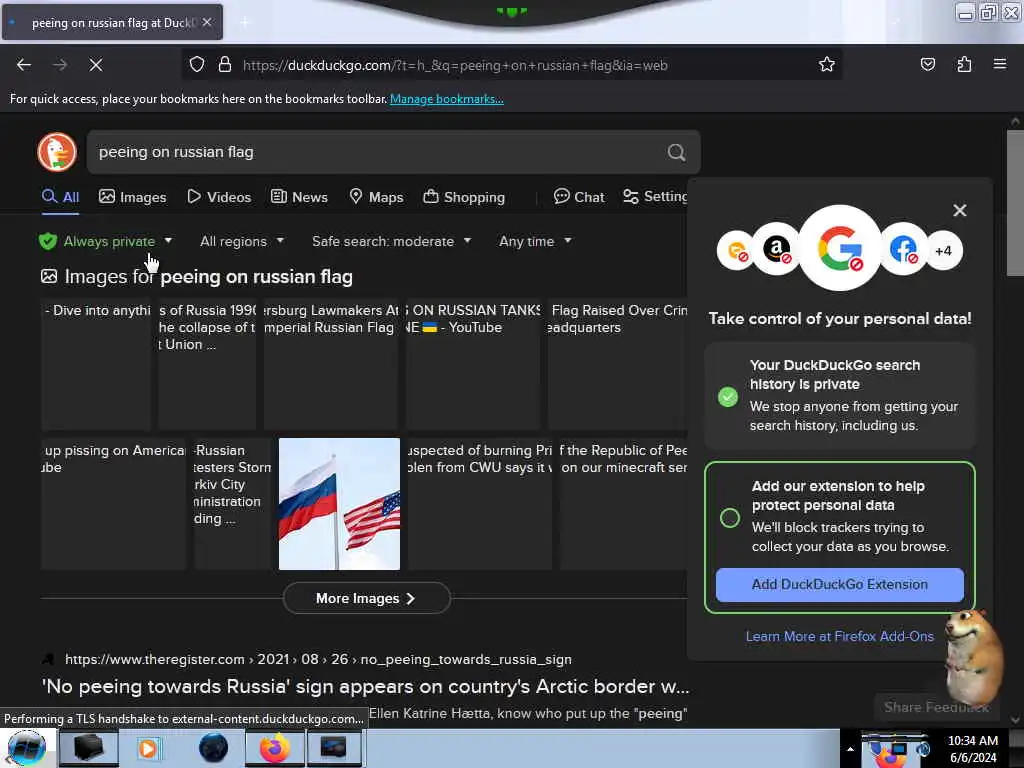
Task: Click the 'Images for peeing on russian flag' heading
Action: tap(197, 277)
